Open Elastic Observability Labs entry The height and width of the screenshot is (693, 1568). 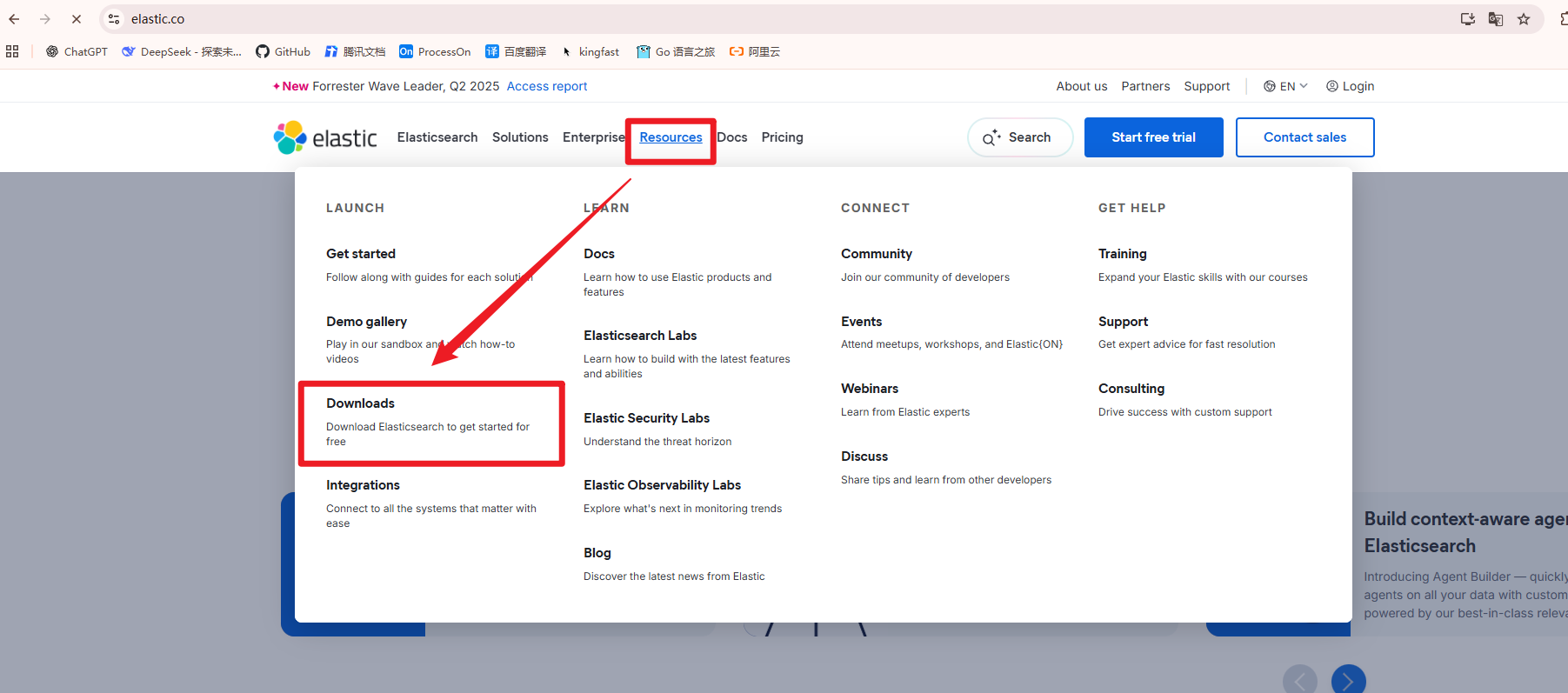click(x=662, y=485)
